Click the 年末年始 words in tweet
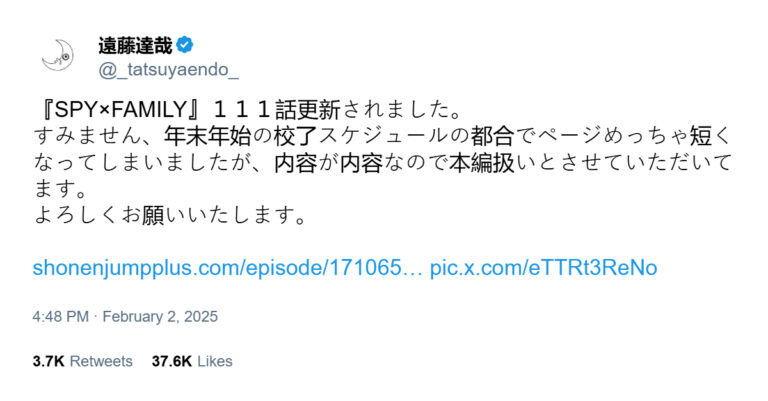 point(208,136)
